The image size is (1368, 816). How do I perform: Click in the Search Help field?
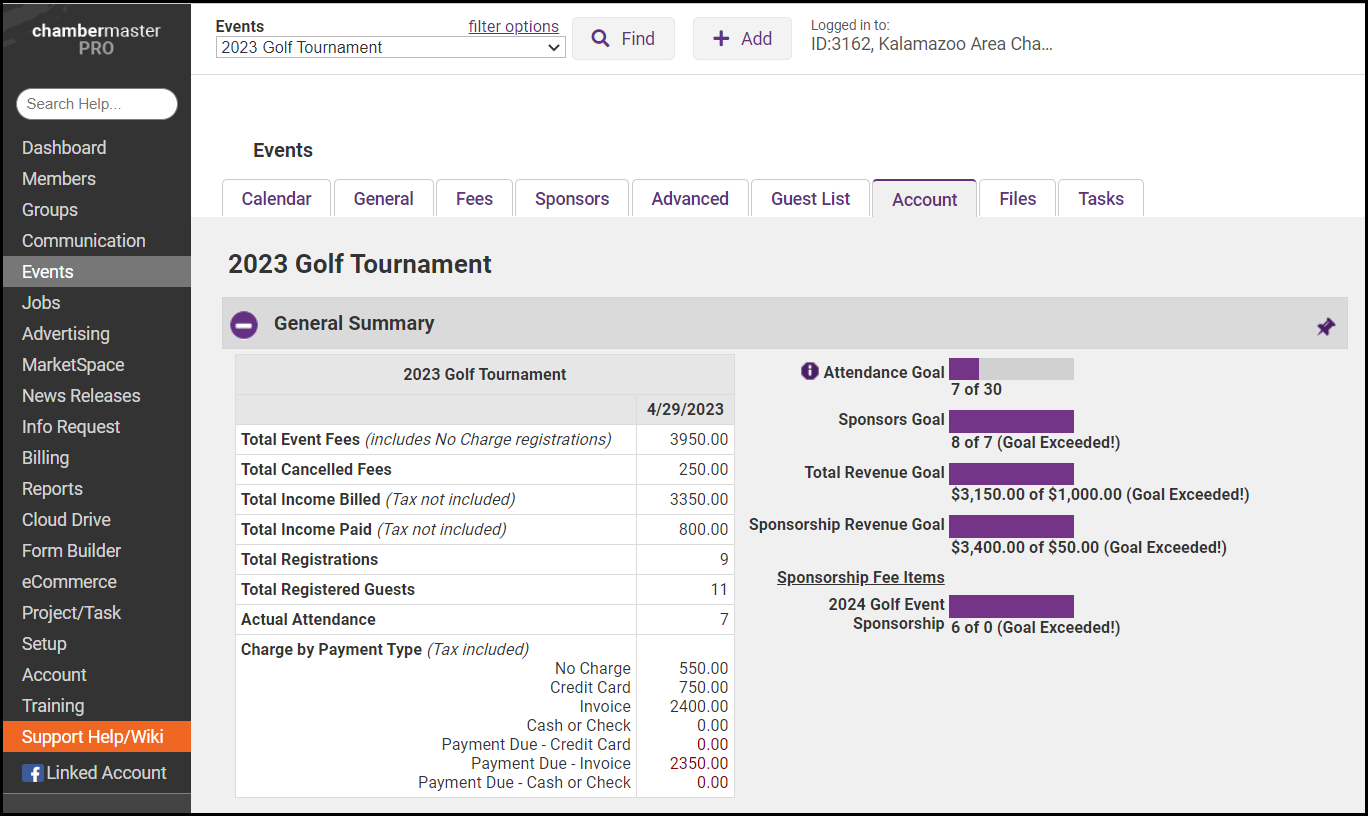click(x=97, y=104)
